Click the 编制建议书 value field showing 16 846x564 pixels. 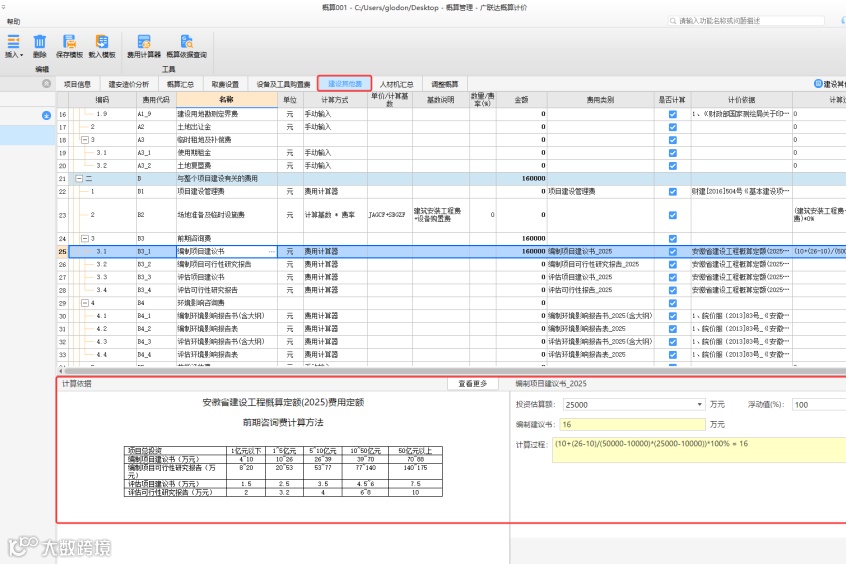pyautogui.click(x=632, y=424)
